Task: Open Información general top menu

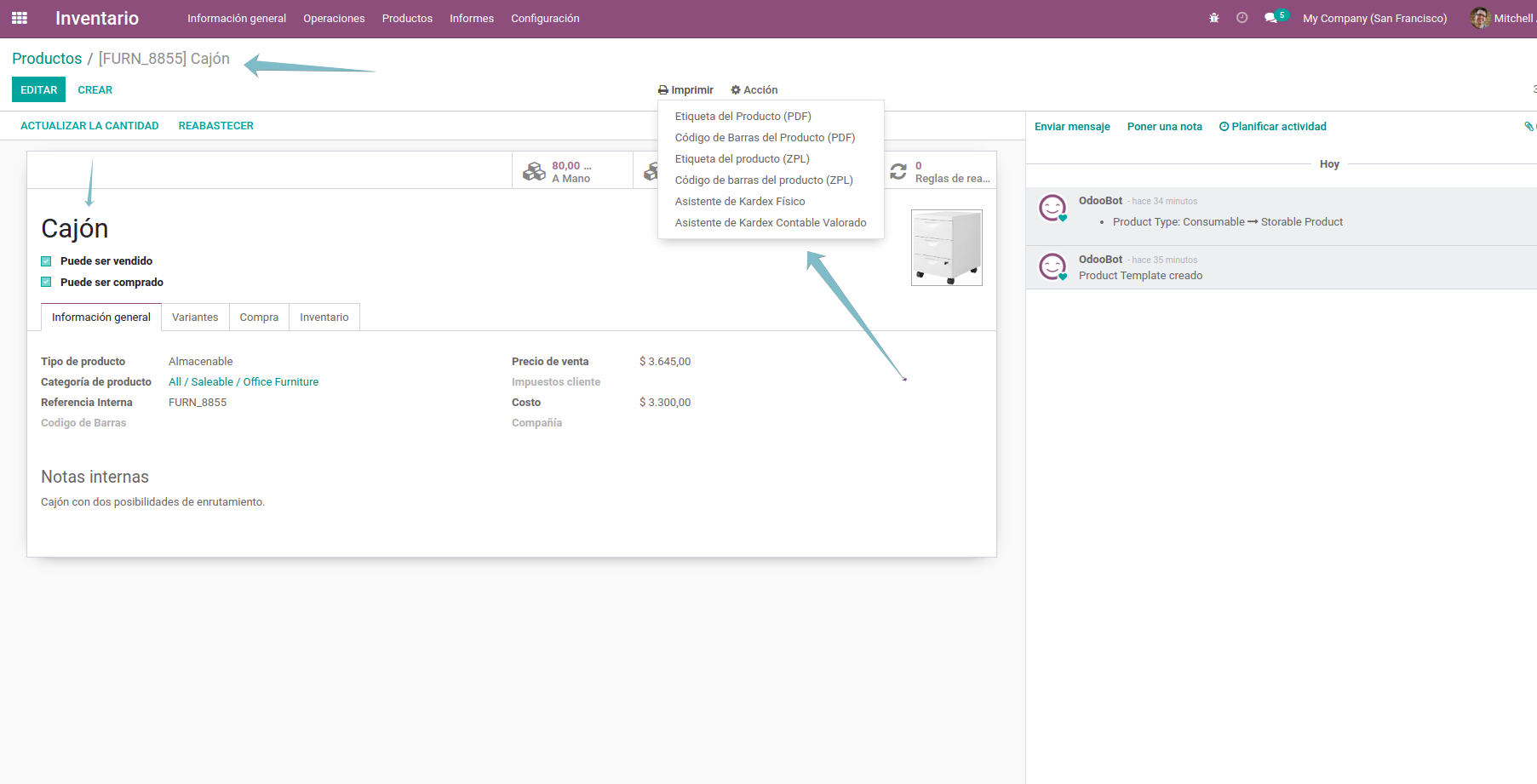Action: tap(237, 18)
